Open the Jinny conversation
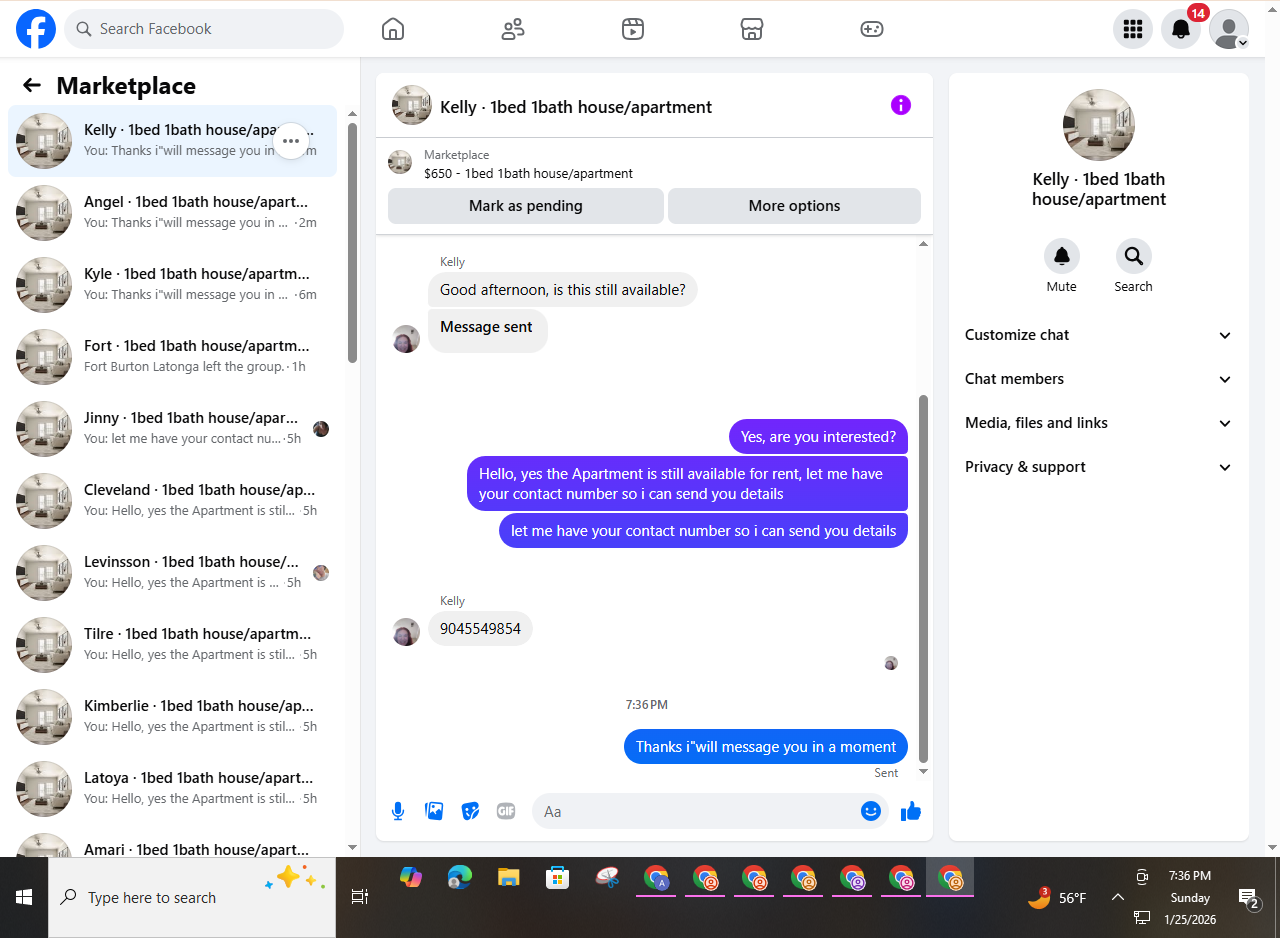The image size is (1280, 938). coord(173,429)
